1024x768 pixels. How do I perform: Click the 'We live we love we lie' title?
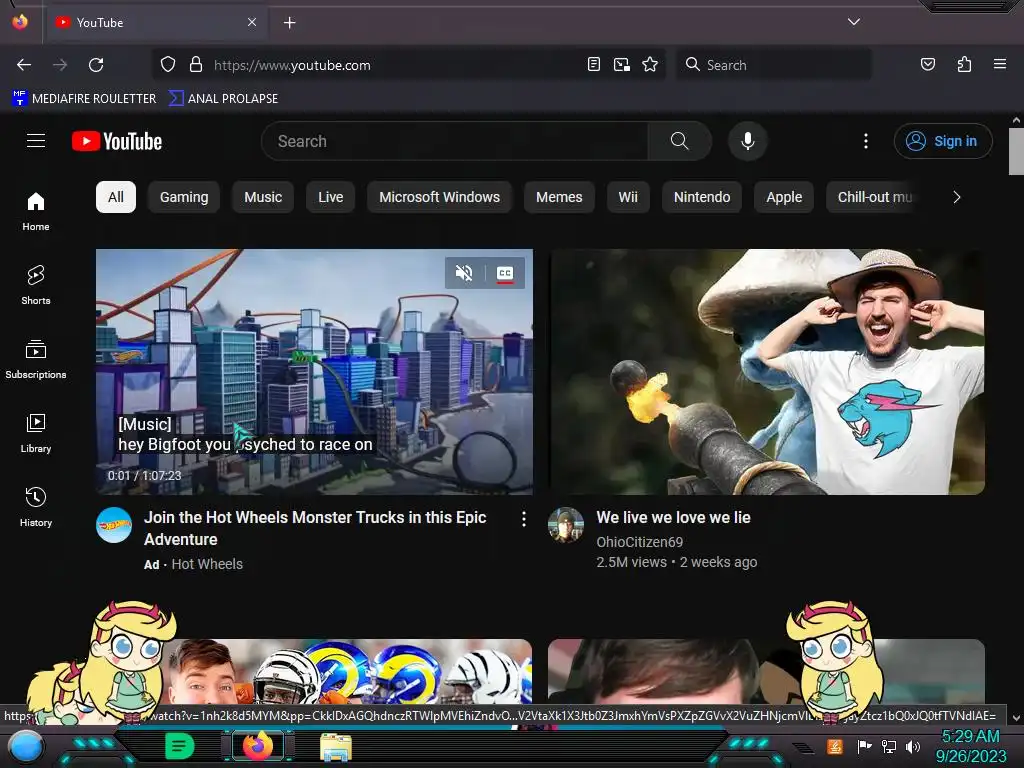[x=673, y=517]
